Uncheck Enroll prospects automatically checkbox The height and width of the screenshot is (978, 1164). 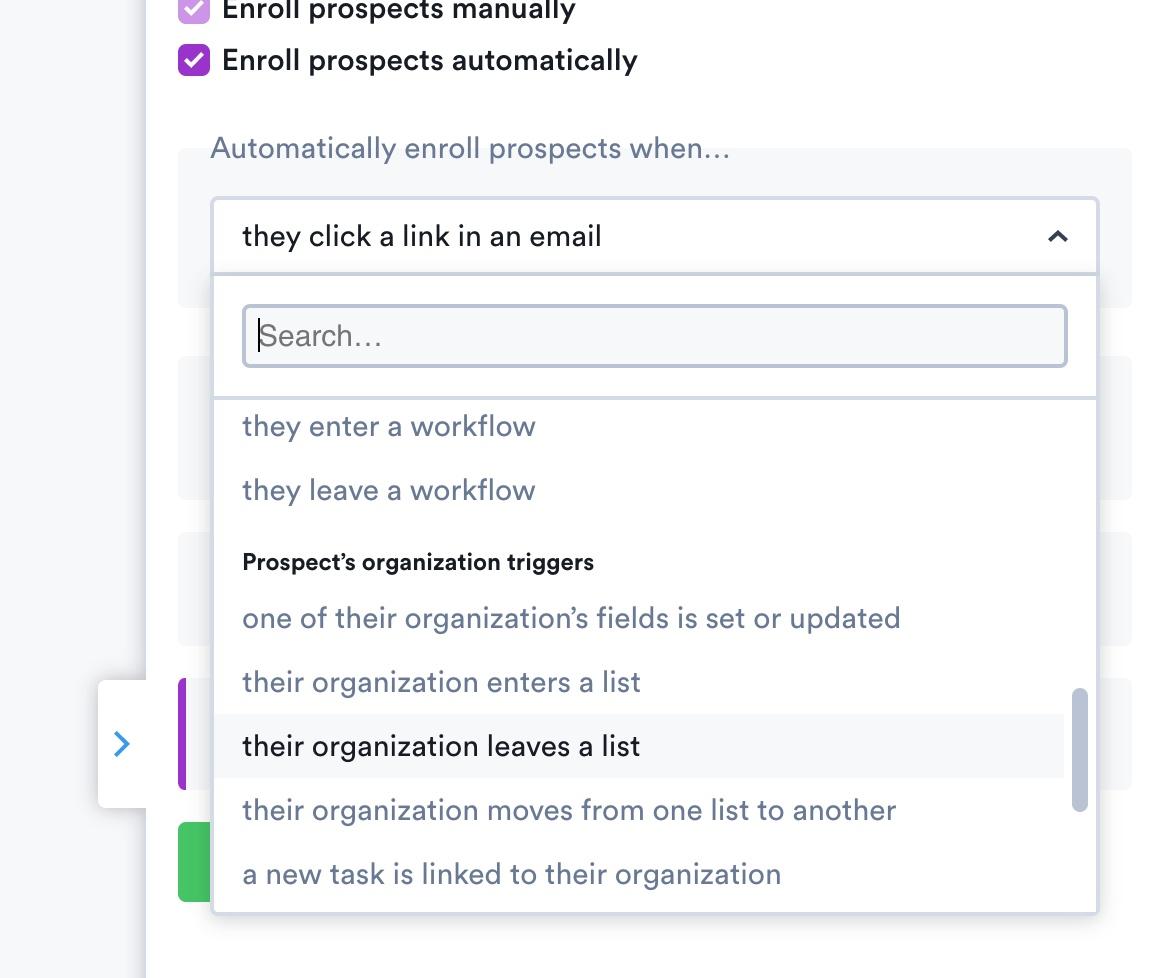click(194, 60)
